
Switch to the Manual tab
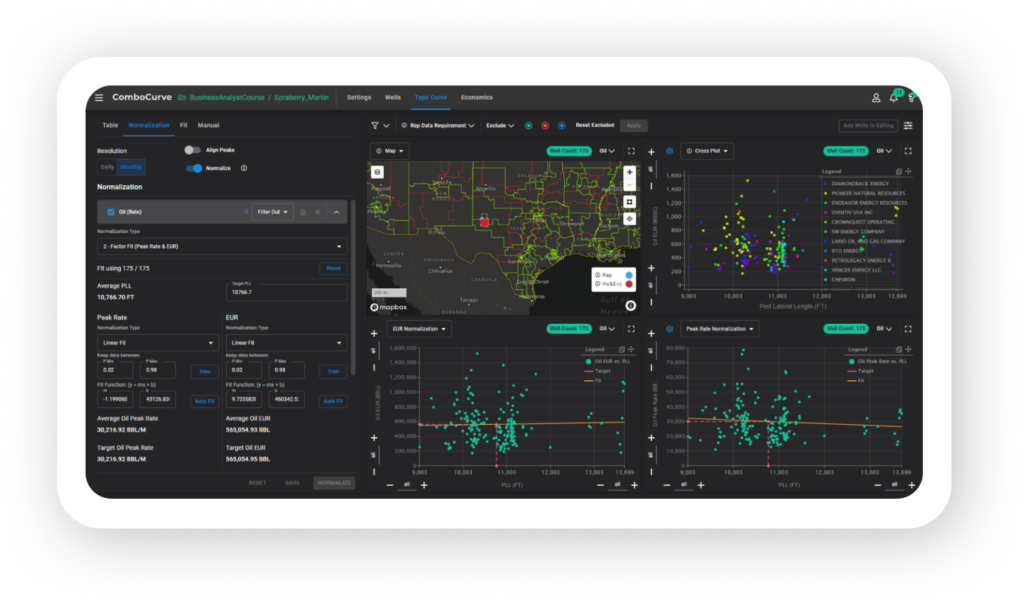[x=208, y=125]
